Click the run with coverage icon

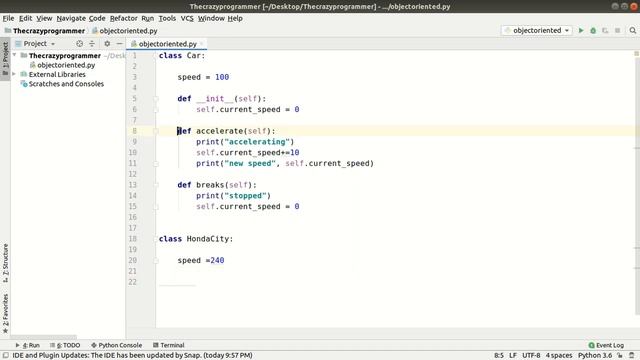pyautogui.click(x=605, y=31)
